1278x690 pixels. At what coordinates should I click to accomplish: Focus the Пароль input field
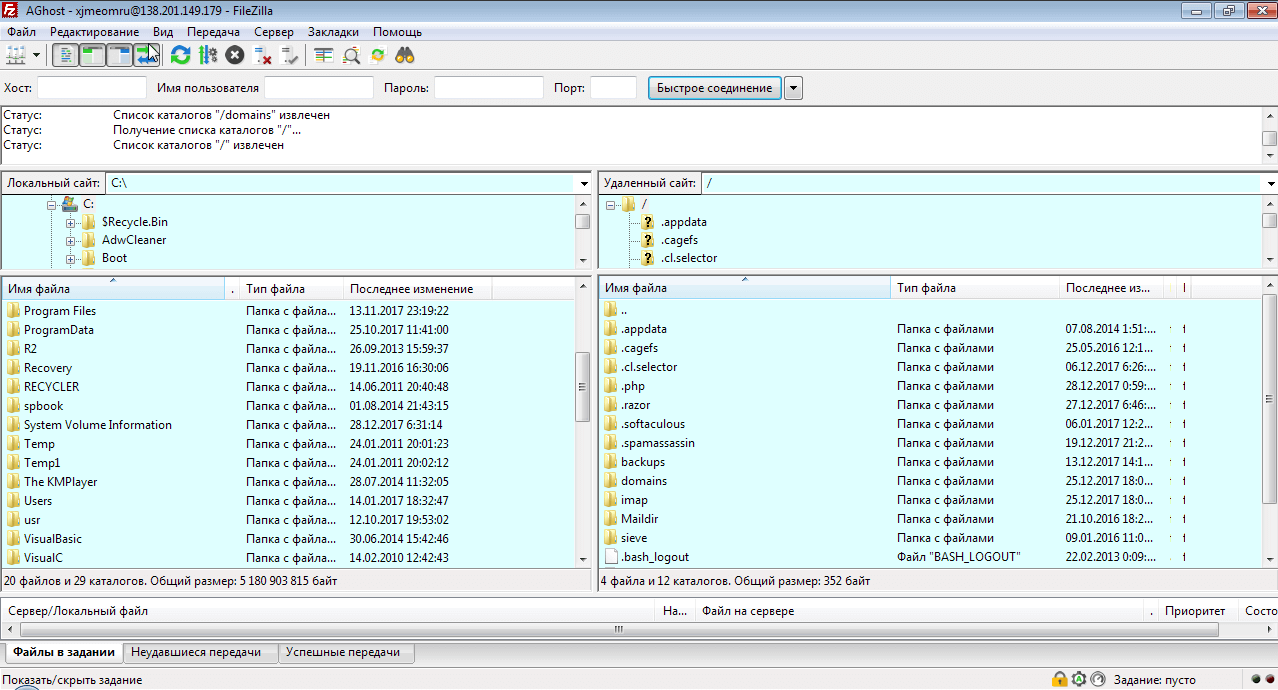pos(489,88)
